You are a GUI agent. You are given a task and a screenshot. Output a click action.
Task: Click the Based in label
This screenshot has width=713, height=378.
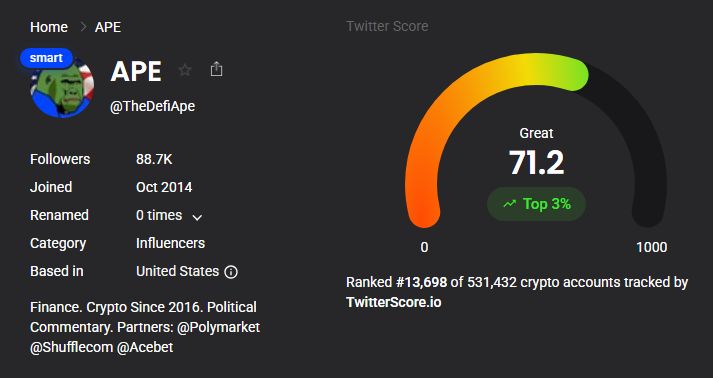coord(57,271)
